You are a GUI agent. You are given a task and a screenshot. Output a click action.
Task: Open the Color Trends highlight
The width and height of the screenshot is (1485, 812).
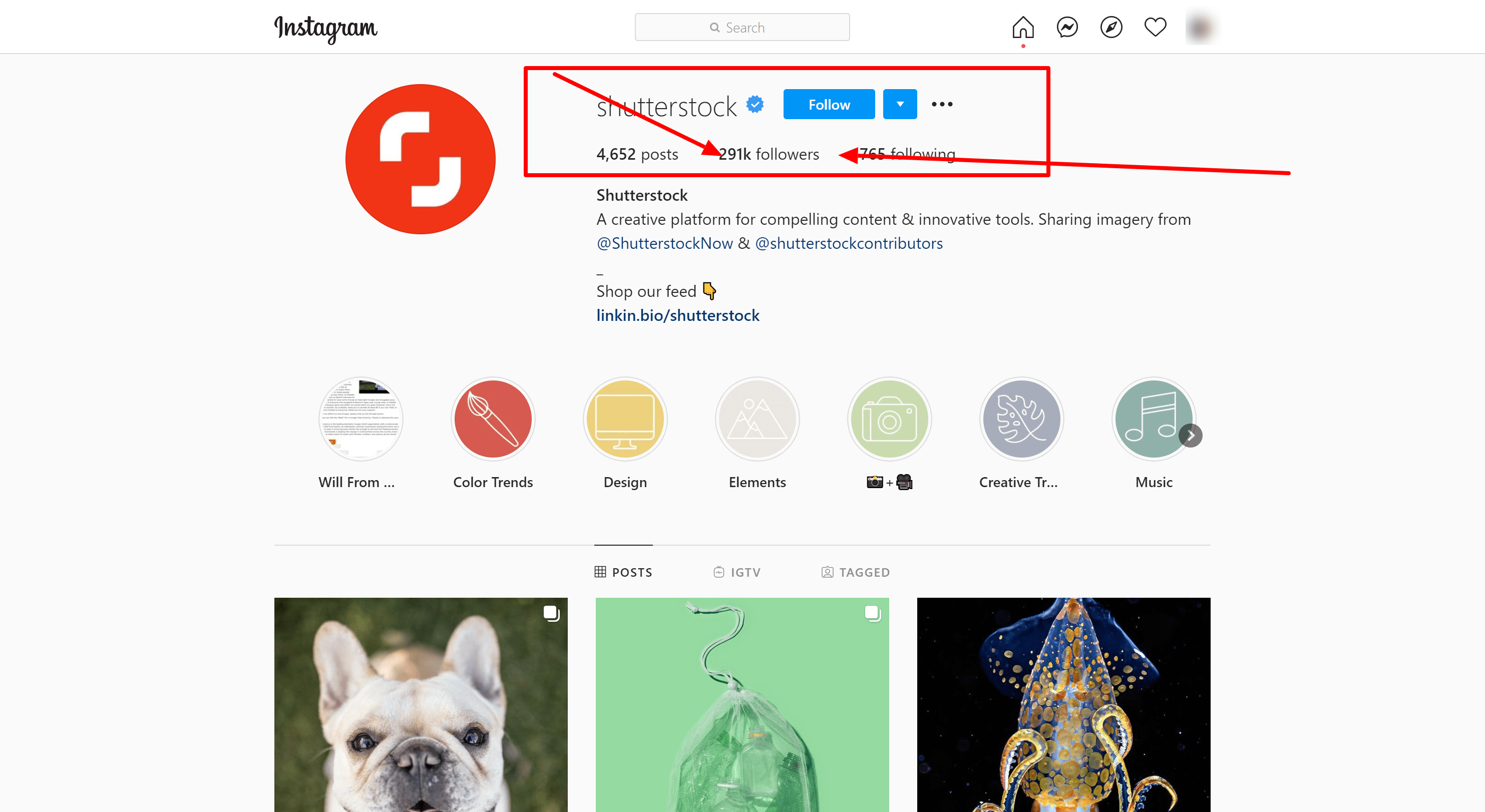click(x=492, y=419)
